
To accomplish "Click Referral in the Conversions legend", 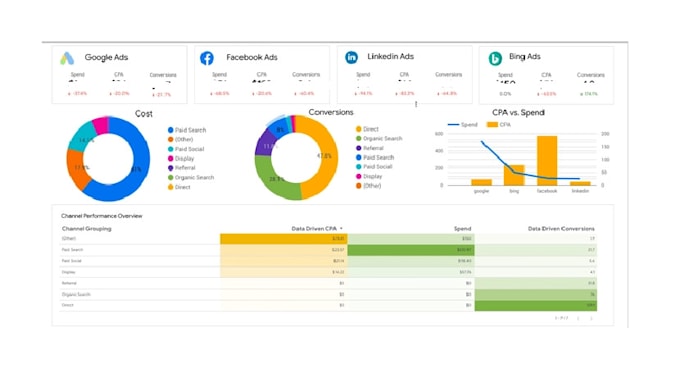I will coord(369,148).
